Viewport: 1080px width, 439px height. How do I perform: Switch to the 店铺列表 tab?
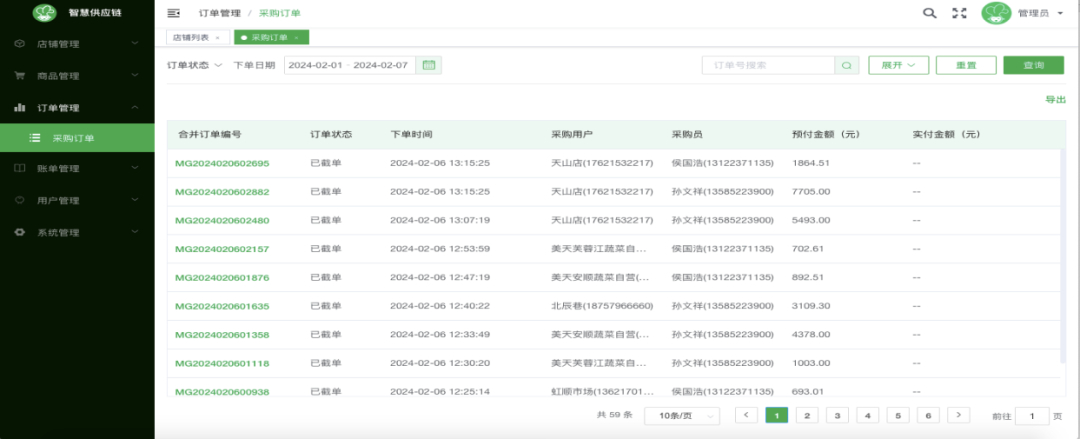pos(197,37)
